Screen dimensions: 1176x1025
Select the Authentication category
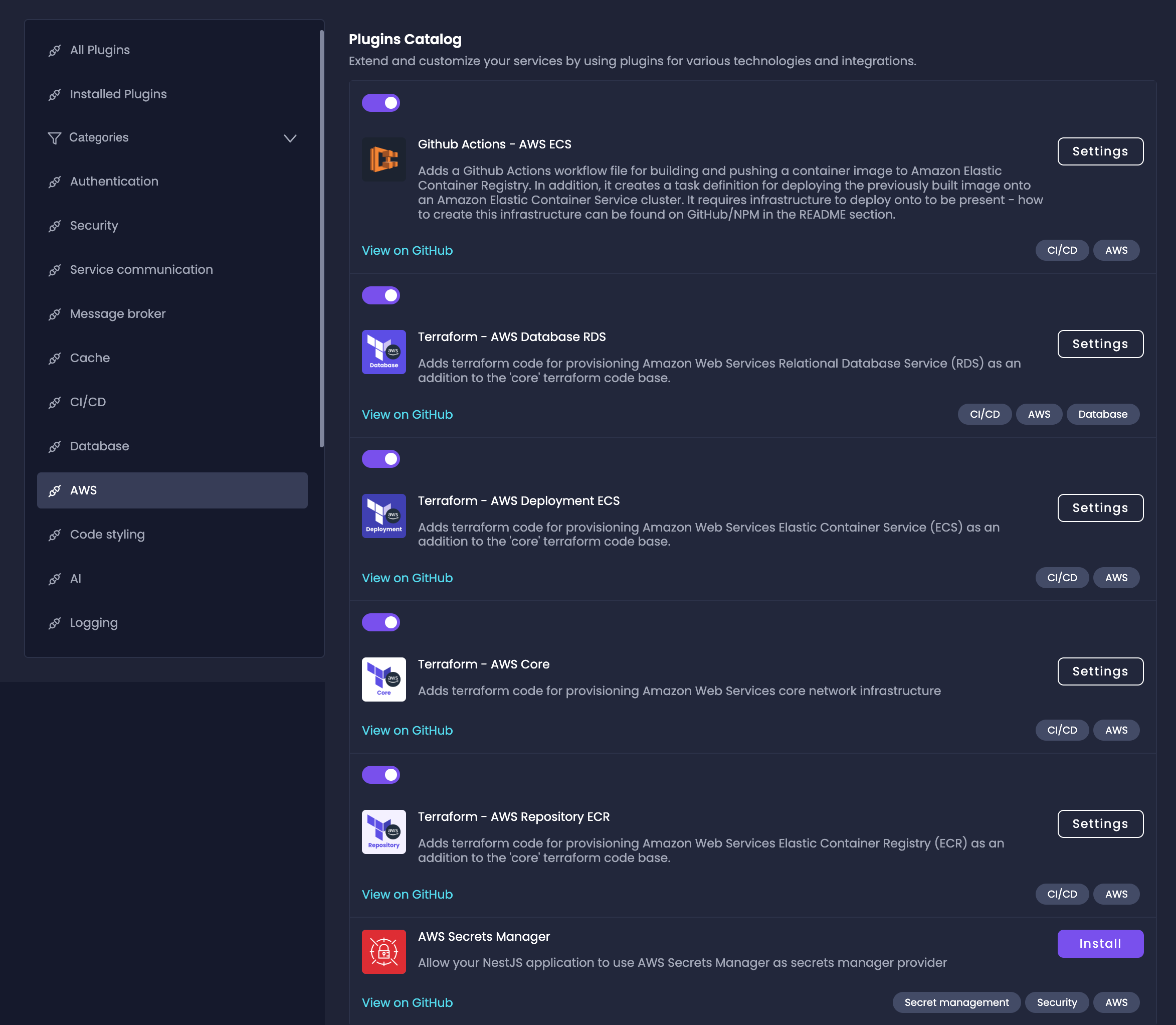(172, 182)
